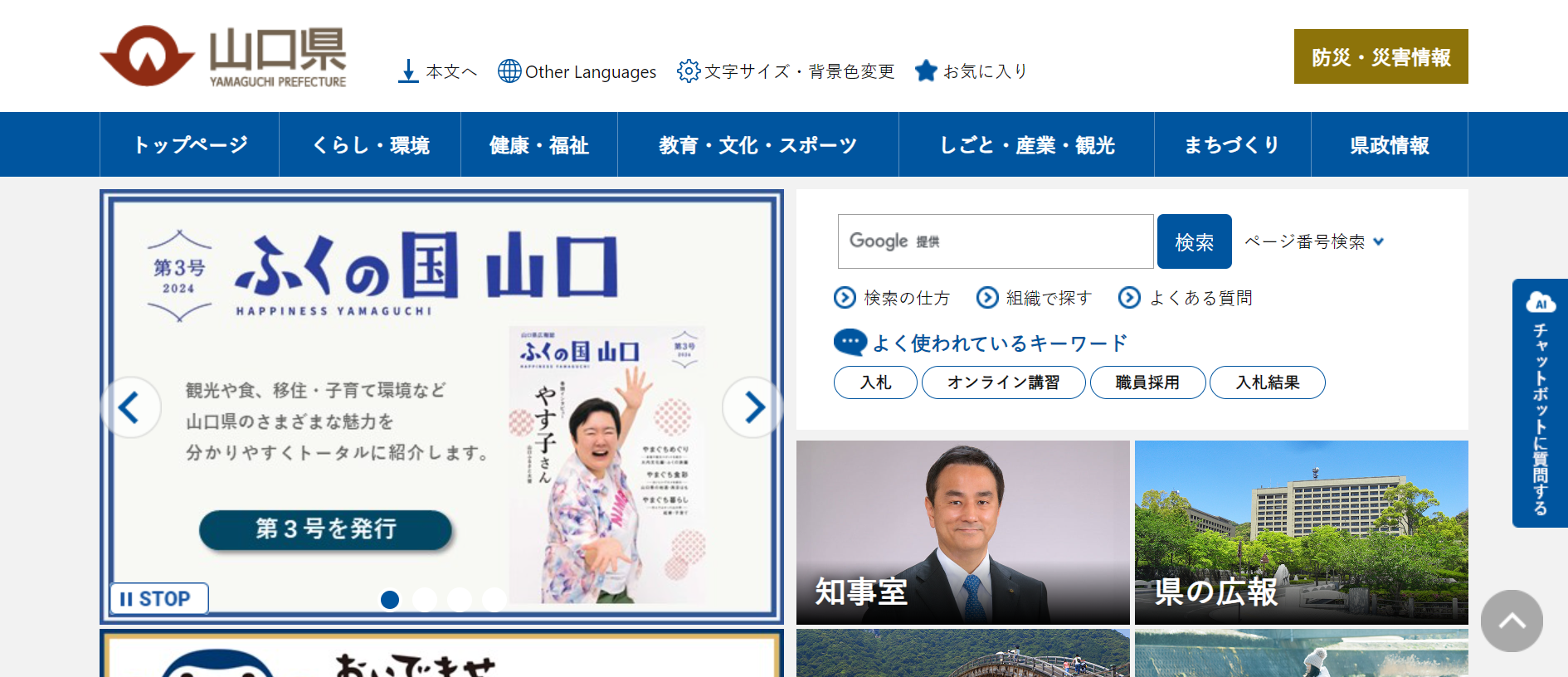Open the 組織で探す link

coord(1049,298)
